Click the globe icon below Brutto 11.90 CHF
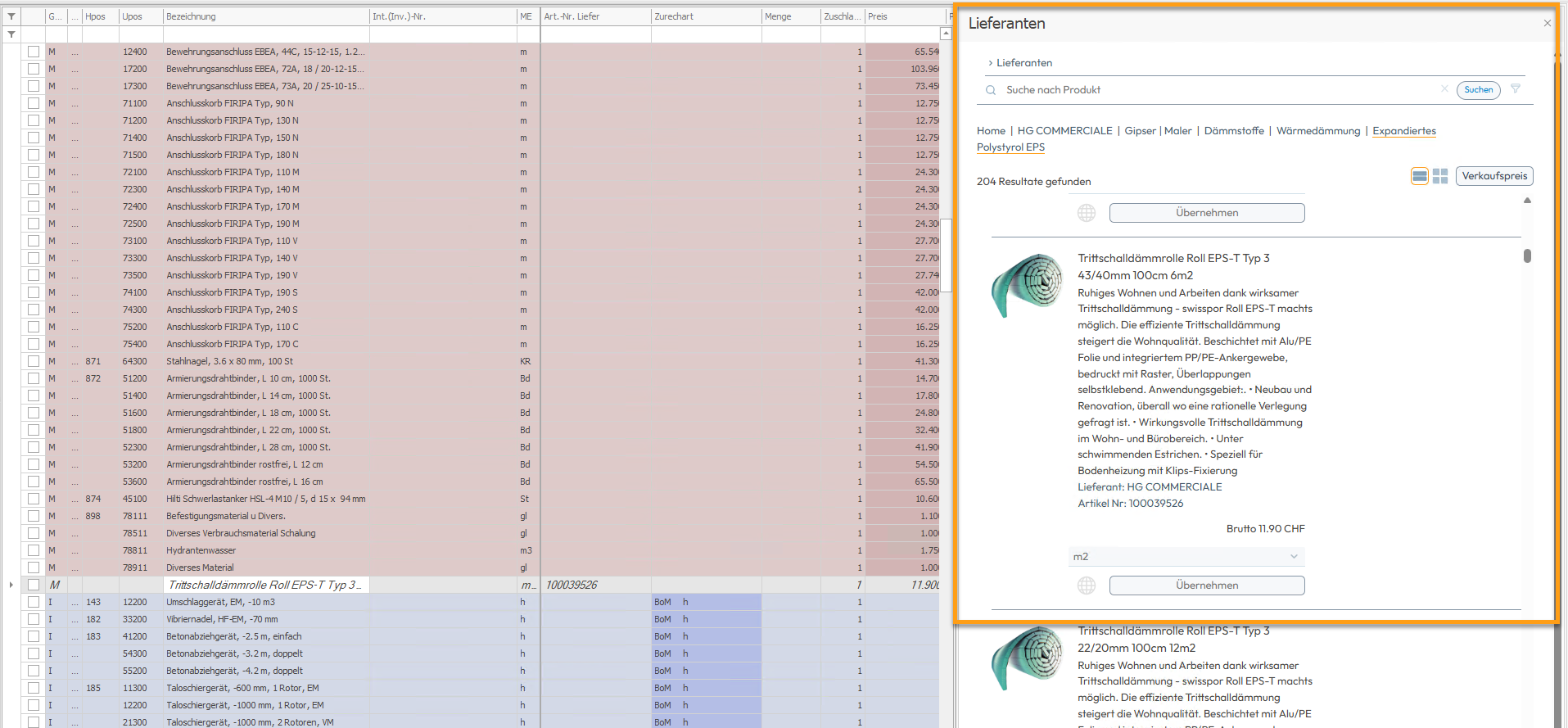The height and width of the screenshot is (728, 1568). click(x=1087, y=586)
